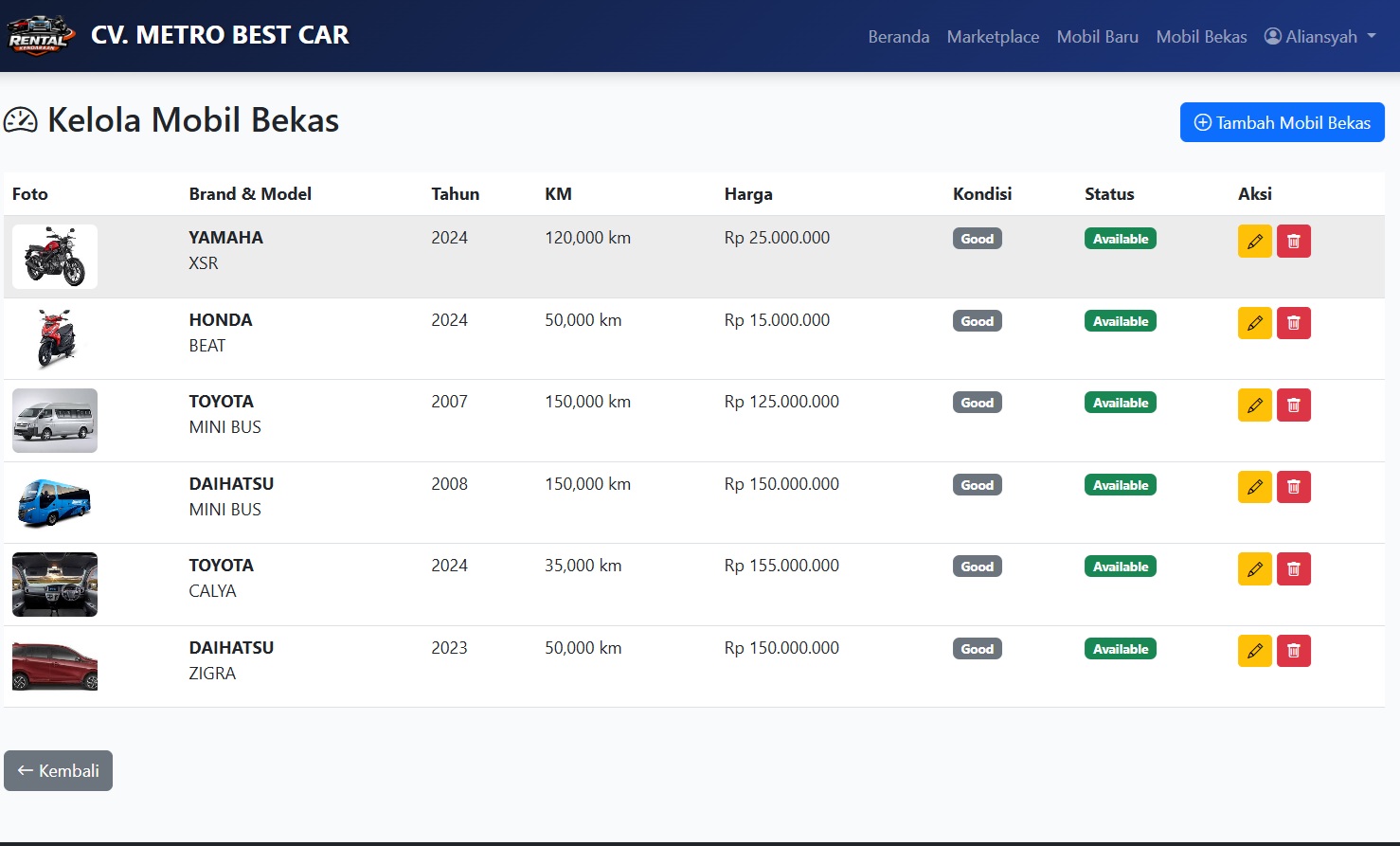The height and width of the screenshot is (846, 1400).
Task: Open the Honda BEAT scooter photo
Action: coord(55,338)
